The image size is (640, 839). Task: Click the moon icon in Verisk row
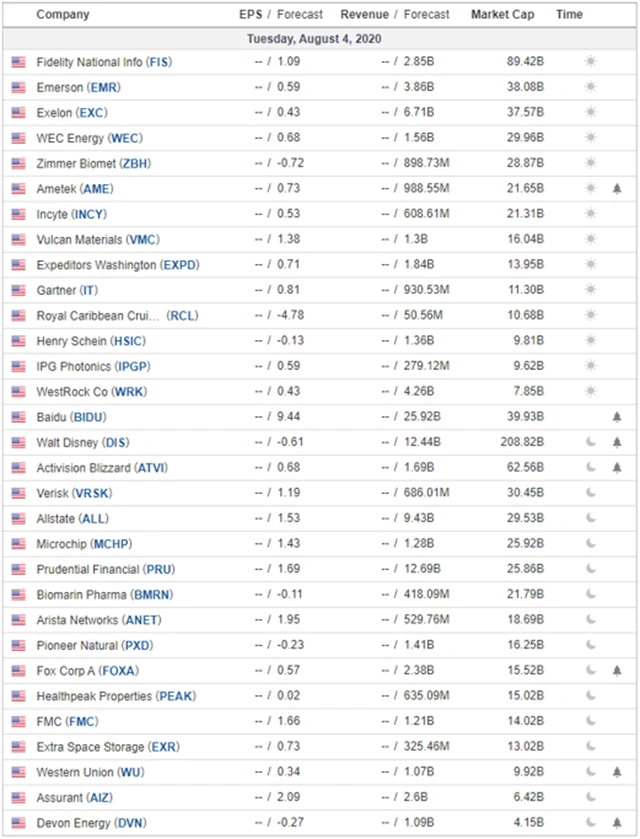coord(590,493)
